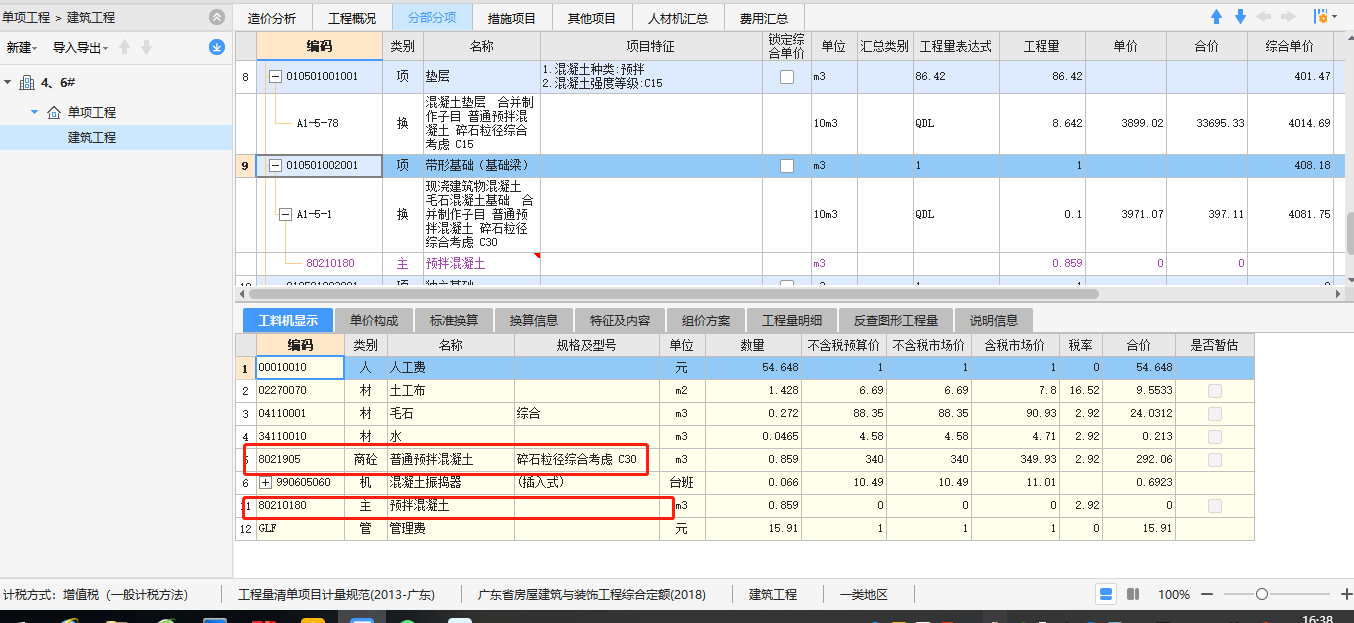Switch to the 其他项目 tab
This screenshot has height=623, width=1354.
[x=592, y=18]
